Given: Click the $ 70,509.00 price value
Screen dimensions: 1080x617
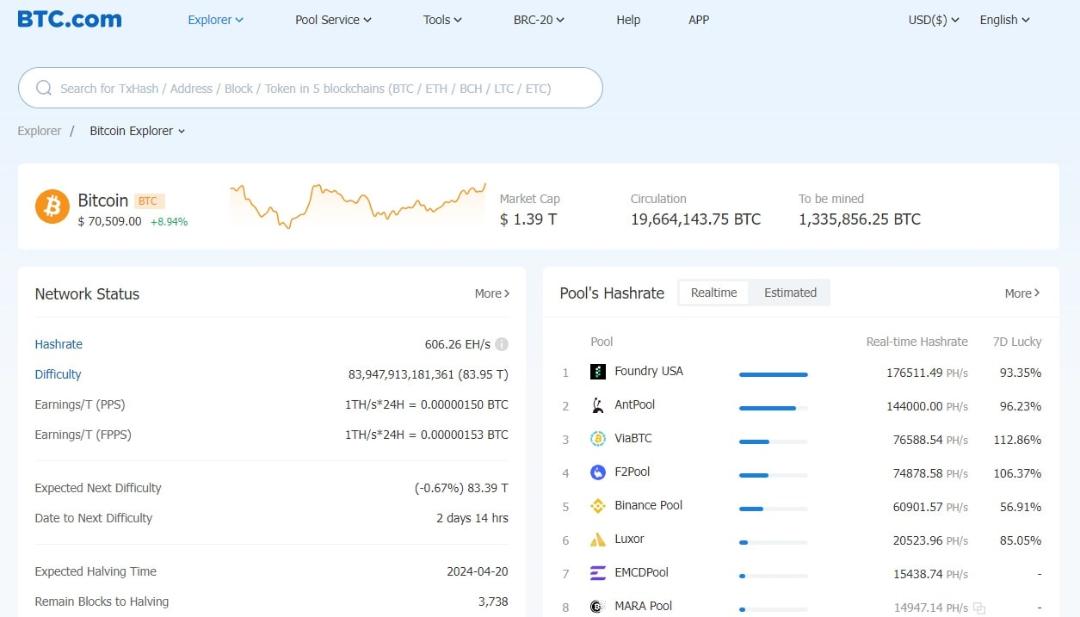Looking at the screenshot, I should coord(110,222).
